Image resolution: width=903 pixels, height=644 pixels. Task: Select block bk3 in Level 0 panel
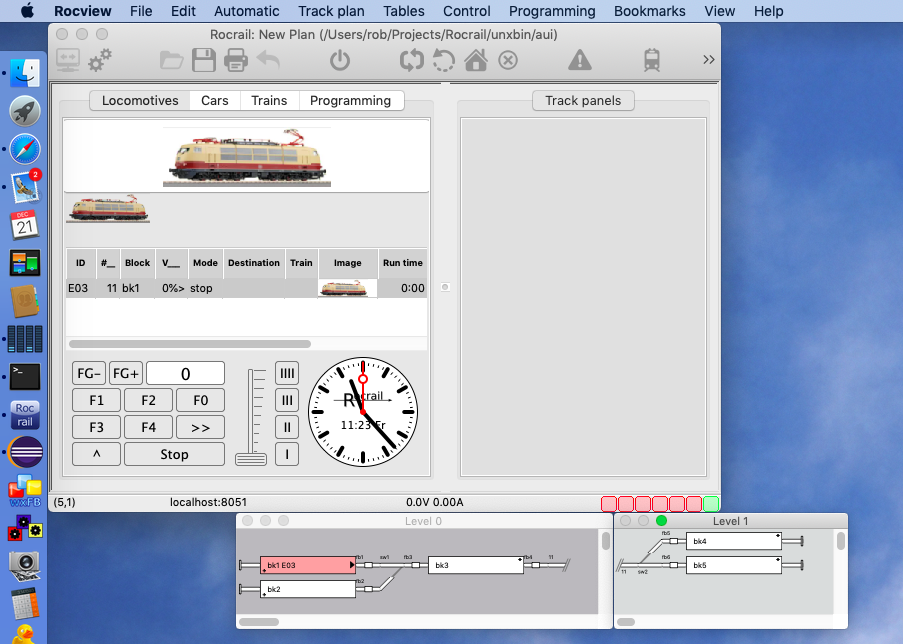475,565
